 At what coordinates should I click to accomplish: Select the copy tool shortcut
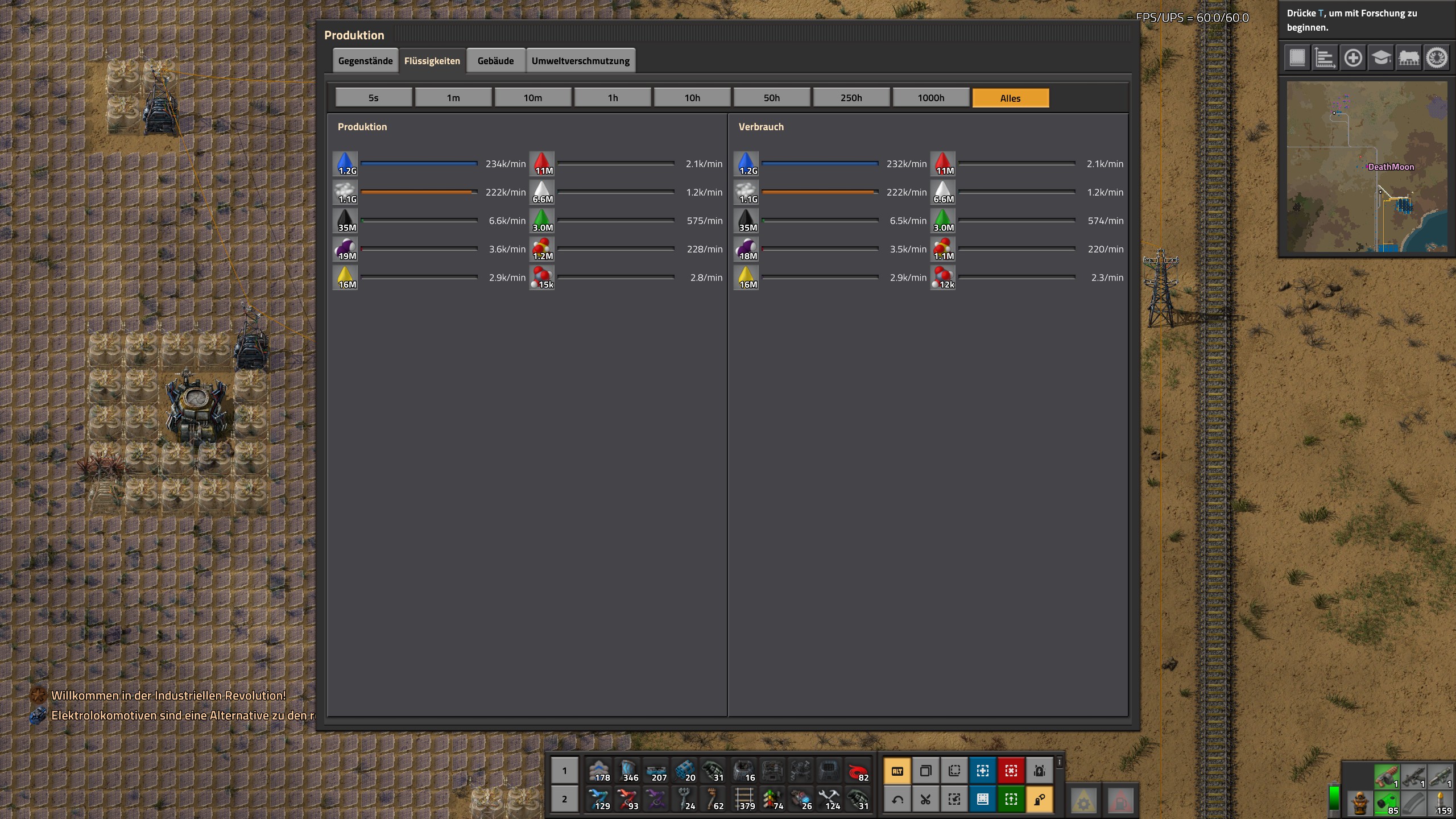[926, 771]
